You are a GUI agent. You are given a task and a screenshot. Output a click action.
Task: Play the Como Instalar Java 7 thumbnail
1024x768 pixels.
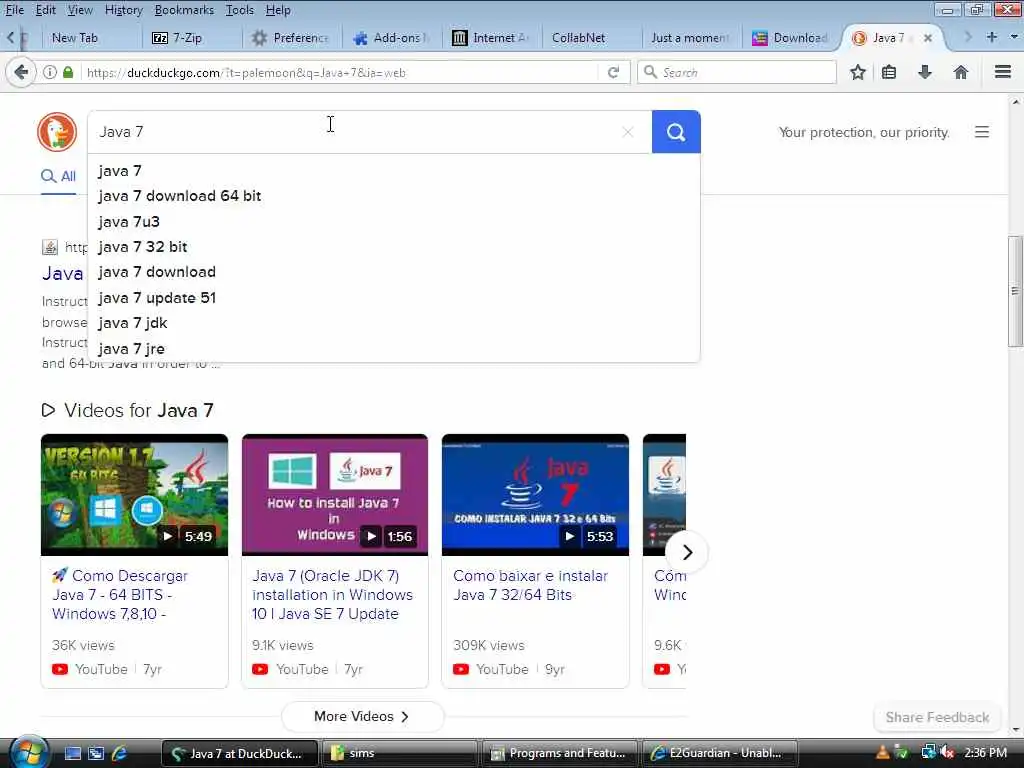coord(536,495)
